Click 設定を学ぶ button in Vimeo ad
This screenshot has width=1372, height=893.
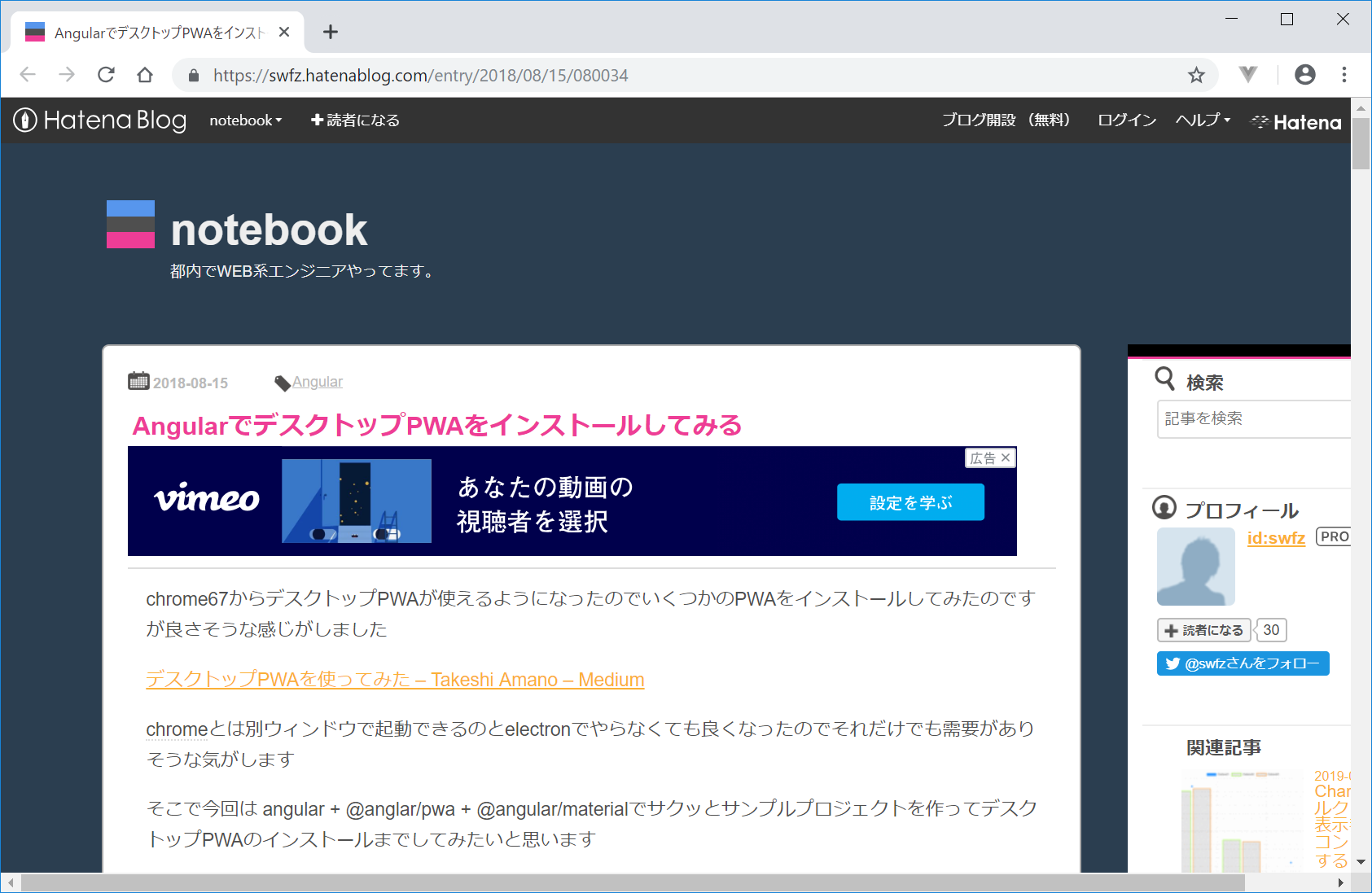[x=910, y=502]
